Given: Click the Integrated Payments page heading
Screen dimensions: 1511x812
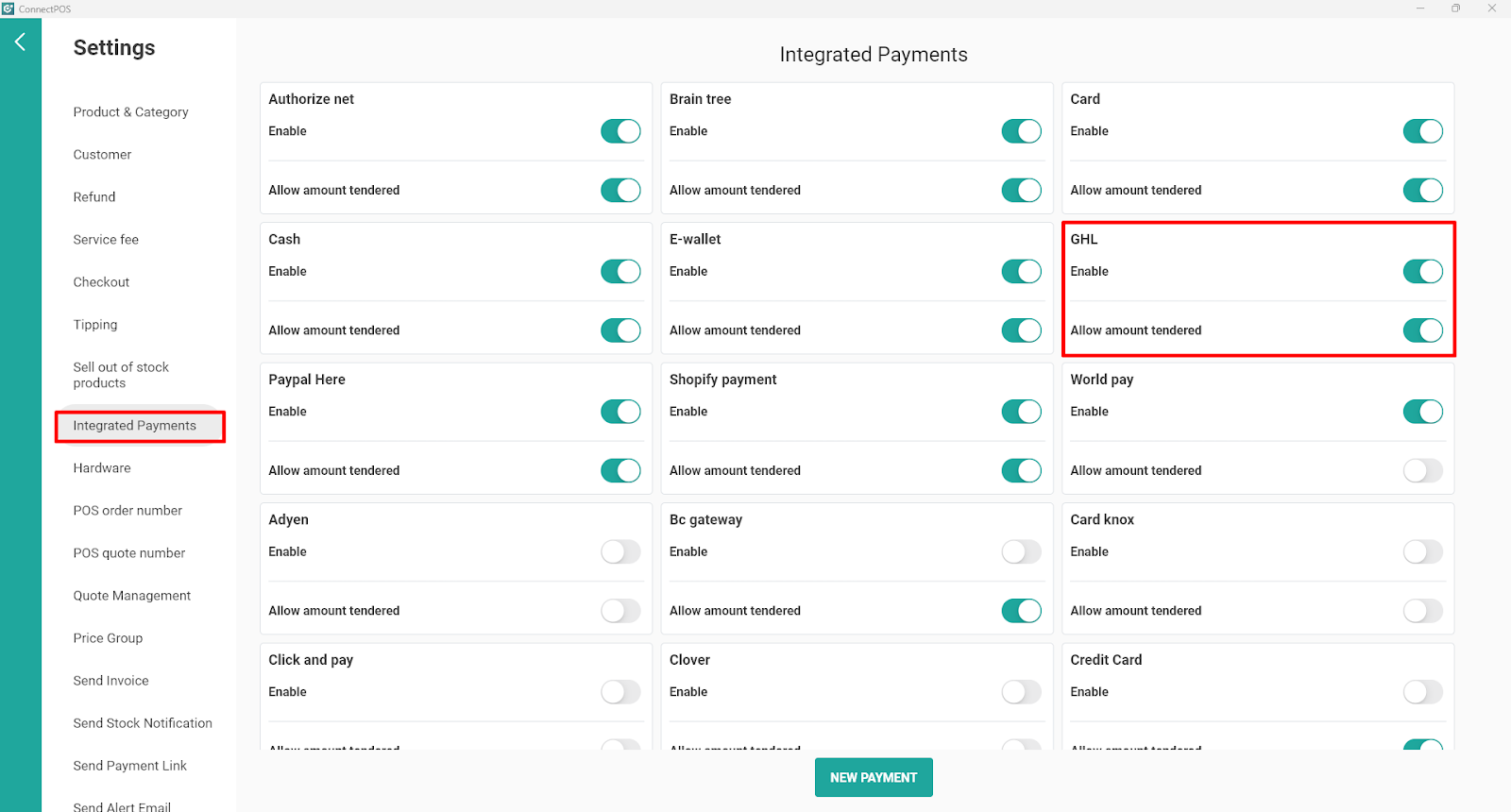Looking at the screenshot, I should click(874, 55).
